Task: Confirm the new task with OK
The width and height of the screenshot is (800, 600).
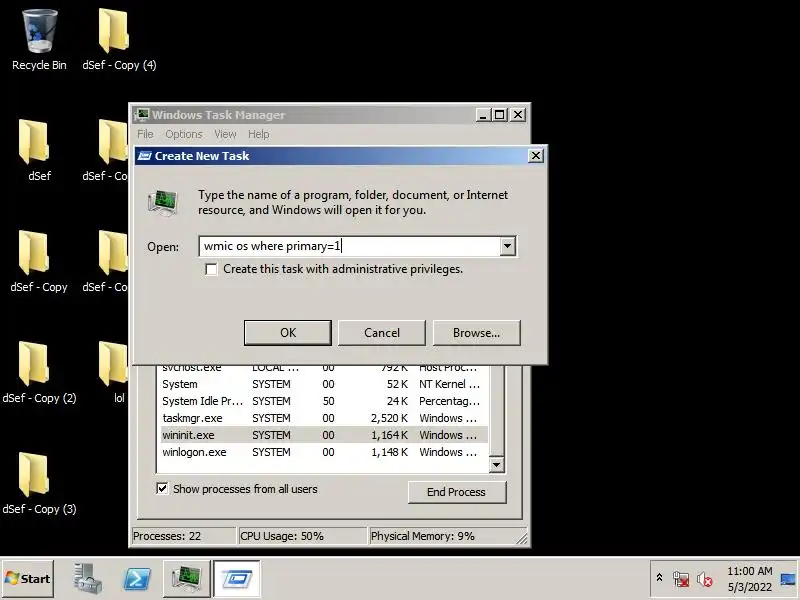Action: pyautogui.click(x=288, y=333)
